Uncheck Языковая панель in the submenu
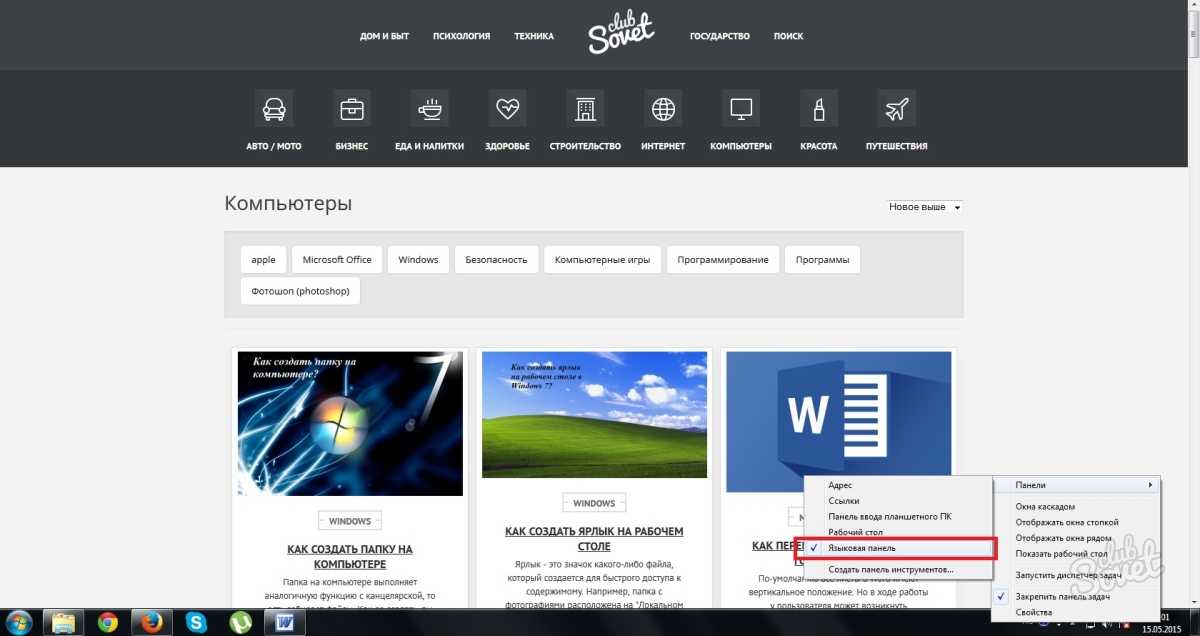The height and width of the screenshot is (636, 1200). tap(898, 548)
